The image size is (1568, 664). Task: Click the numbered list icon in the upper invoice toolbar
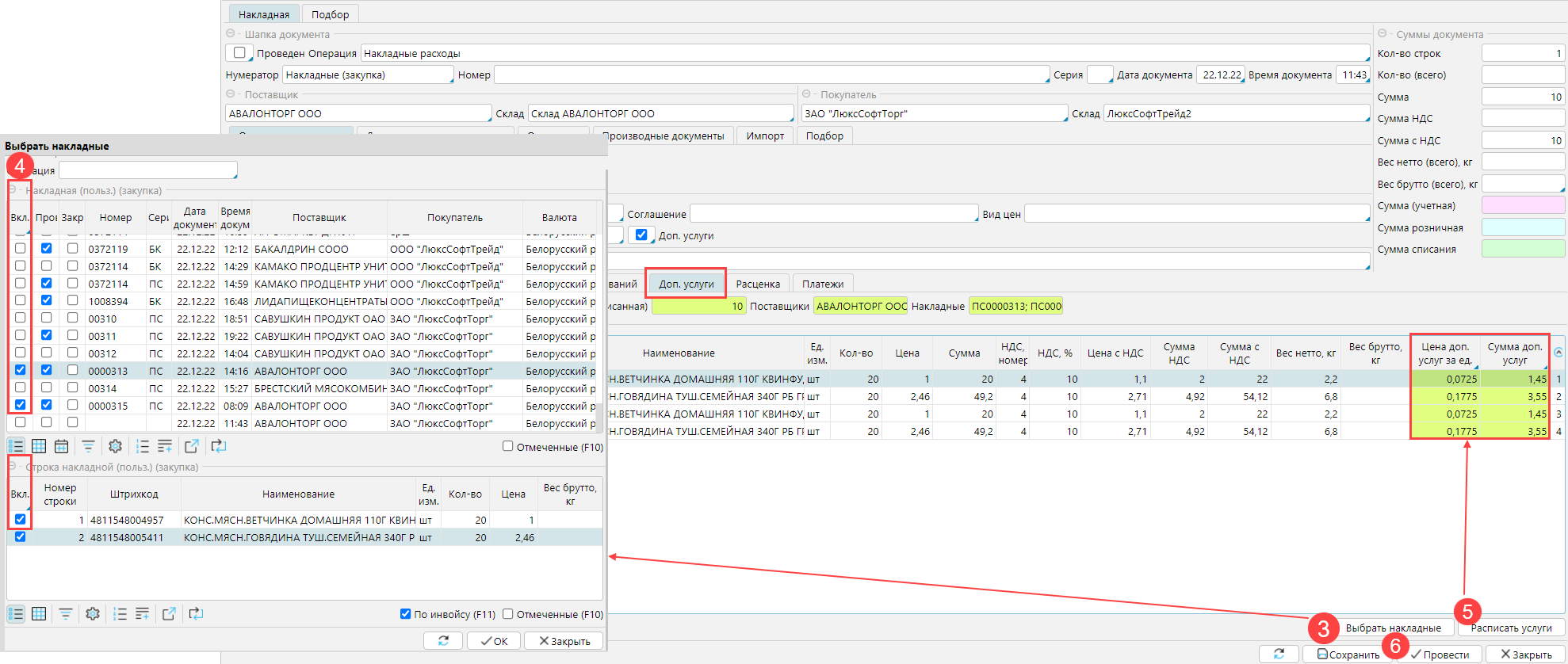point(143,446)
